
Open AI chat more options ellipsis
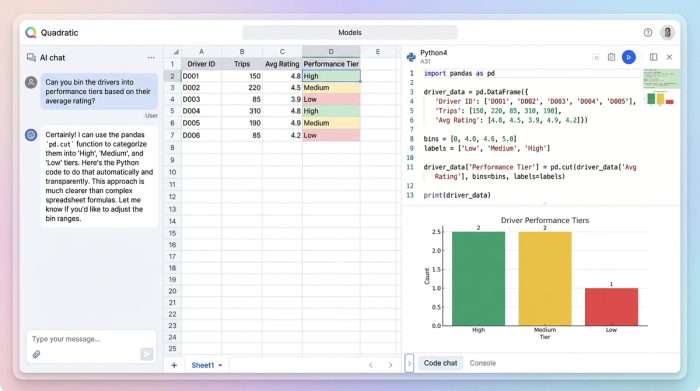[151, 58]
